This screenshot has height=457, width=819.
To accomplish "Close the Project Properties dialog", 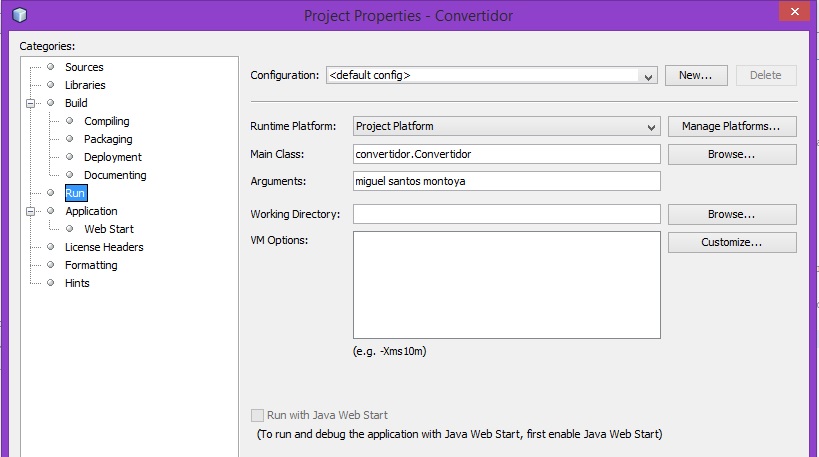I will point(794,11).
